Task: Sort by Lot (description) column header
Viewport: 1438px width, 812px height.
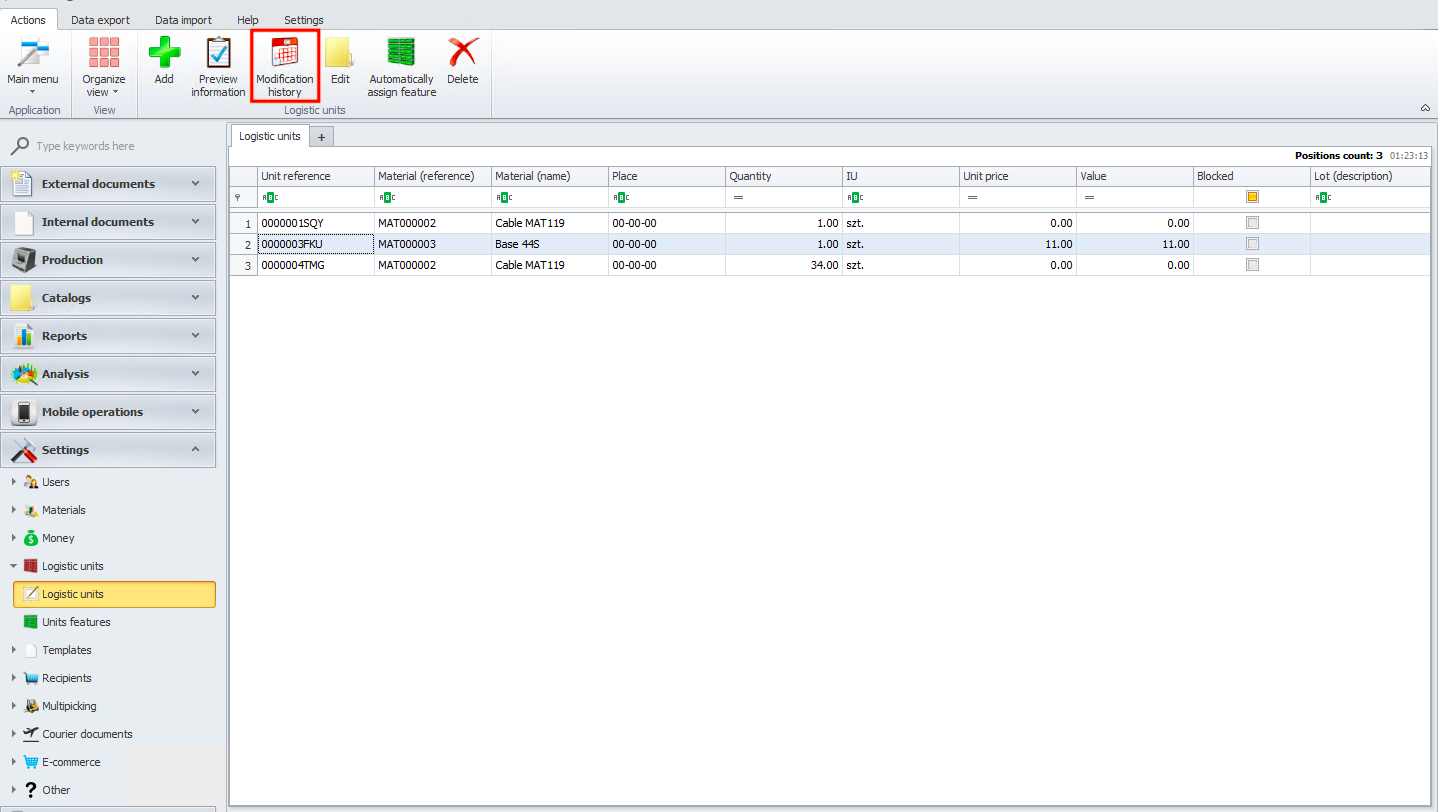Action: (x=1372, y=176)
